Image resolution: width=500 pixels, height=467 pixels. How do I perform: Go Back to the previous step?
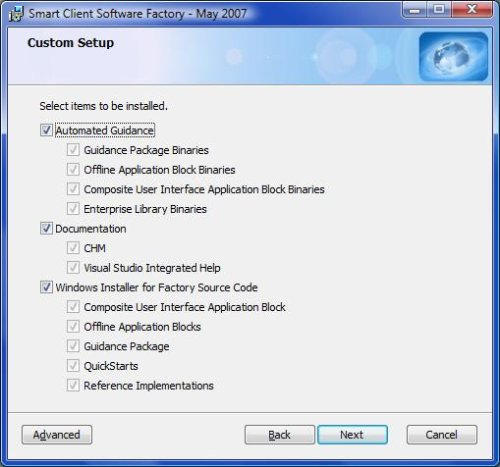(279, 435)
